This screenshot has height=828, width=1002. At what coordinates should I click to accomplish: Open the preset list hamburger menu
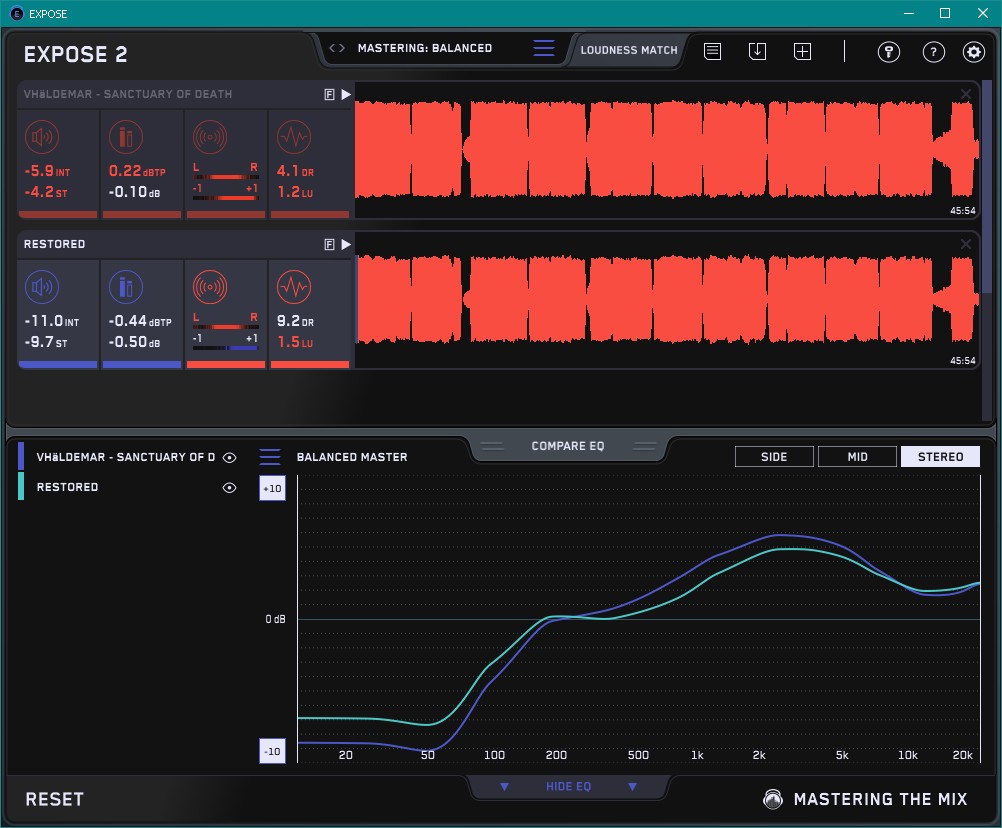[544, 48]
